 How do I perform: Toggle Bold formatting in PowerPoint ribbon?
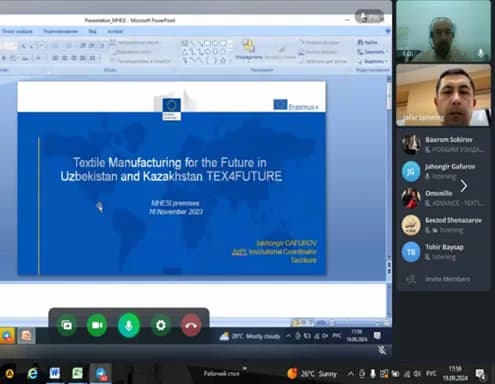[x=4, y=58]
